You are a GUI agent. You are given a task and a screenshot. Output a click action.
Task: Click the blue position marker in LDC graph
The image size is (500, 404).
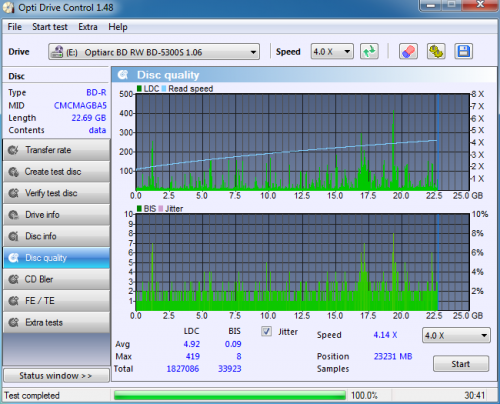click(438, 142)
